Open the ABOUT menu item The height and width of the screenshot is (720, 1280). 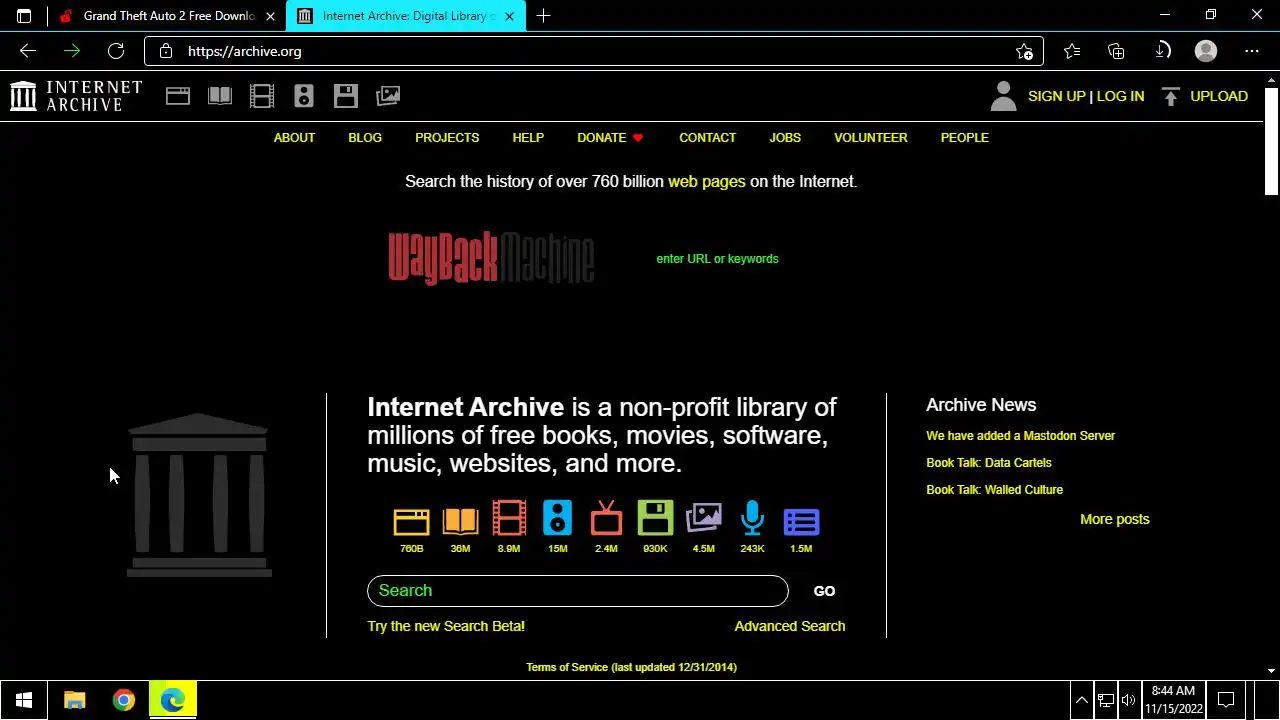(294, 138)
